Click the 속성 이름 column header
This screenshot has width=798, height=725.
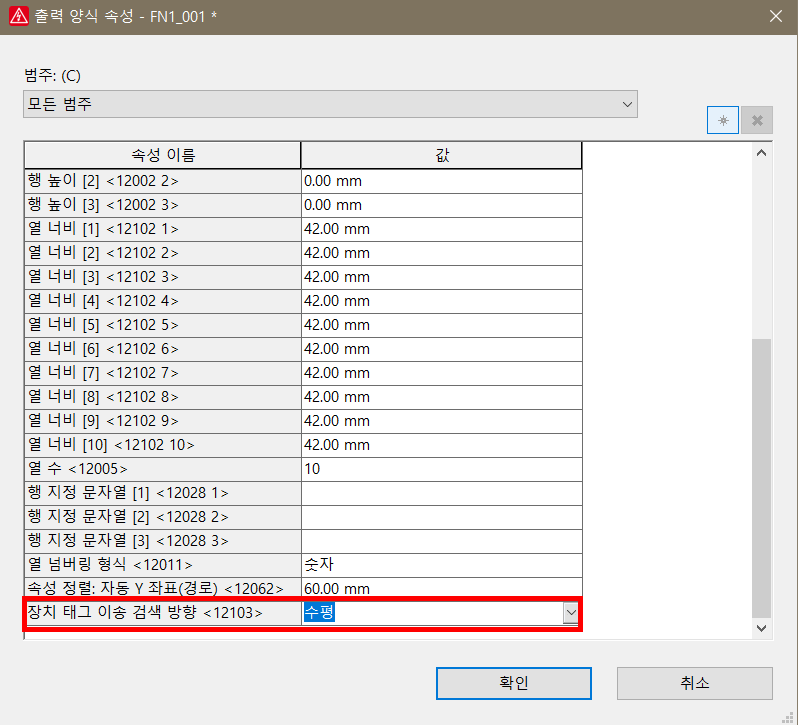pos(162,155)
